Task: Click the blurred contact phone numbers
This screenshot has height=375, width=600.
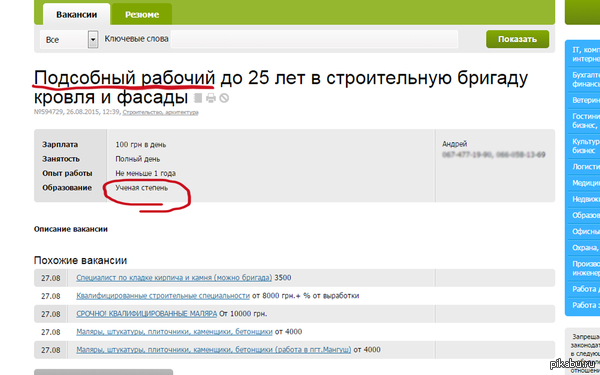Action: point(494,155)
